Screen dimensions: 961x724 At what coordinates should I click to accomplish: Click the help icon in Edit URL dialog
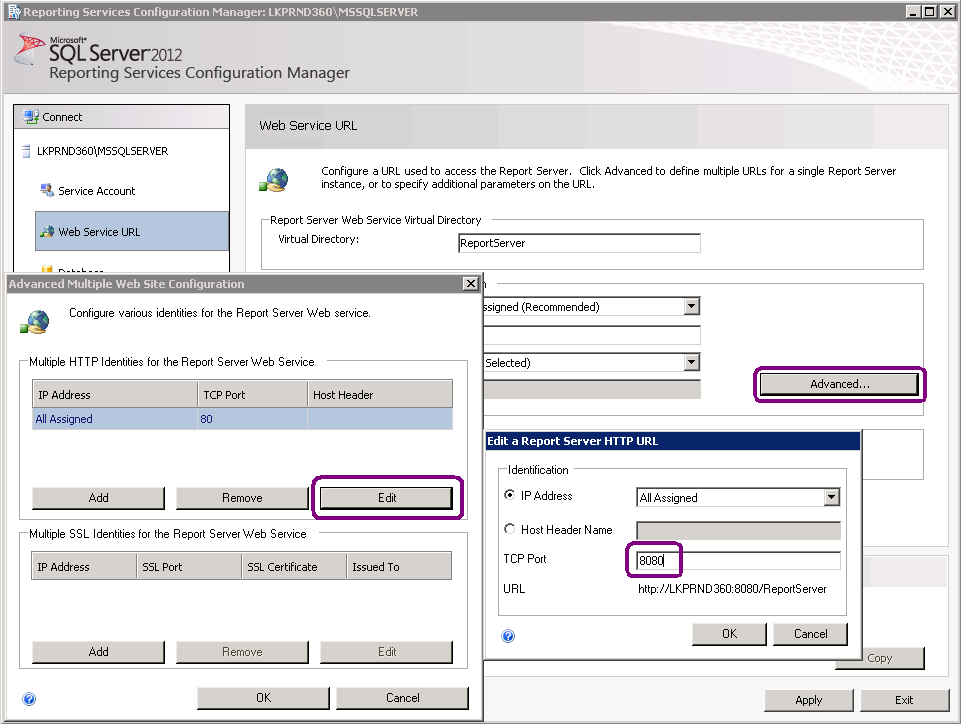(x=508, y=636)
